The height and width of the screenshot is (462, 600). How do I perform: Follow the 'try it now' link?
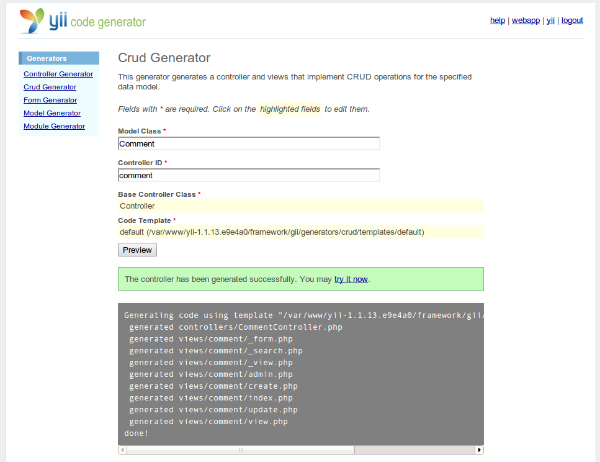click(x=351, y=279)
